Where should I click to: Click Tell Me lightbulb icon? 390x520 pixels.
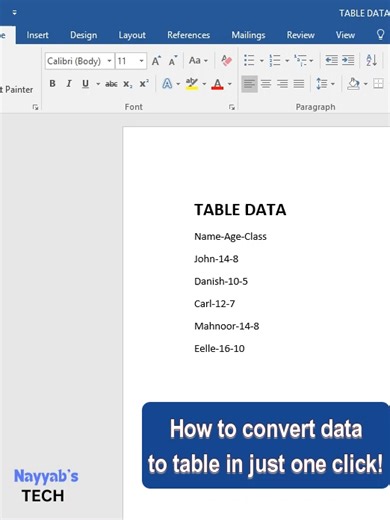[380, 35]
